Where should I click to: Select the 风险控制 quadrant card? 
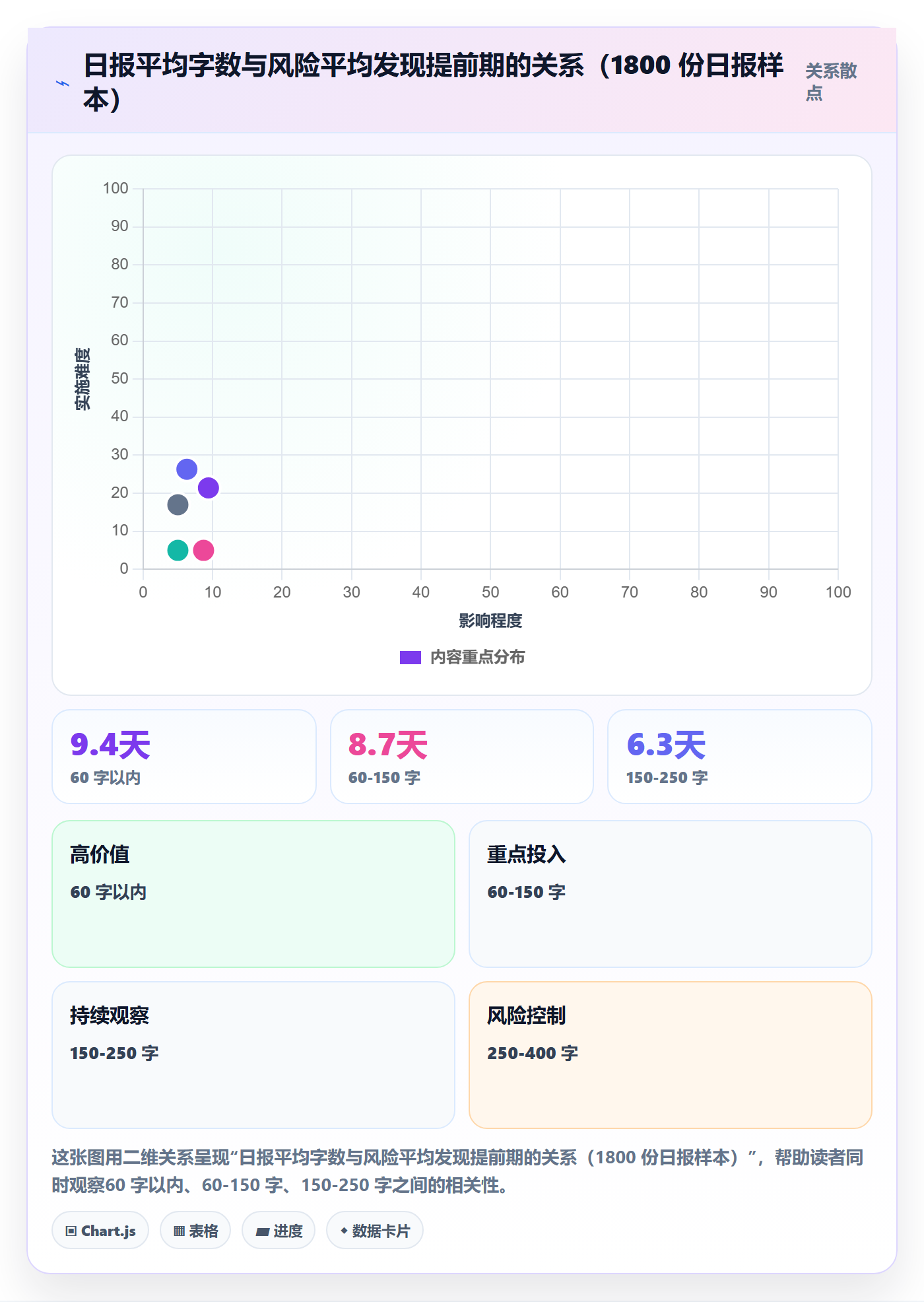click(x=671, y=1055)
